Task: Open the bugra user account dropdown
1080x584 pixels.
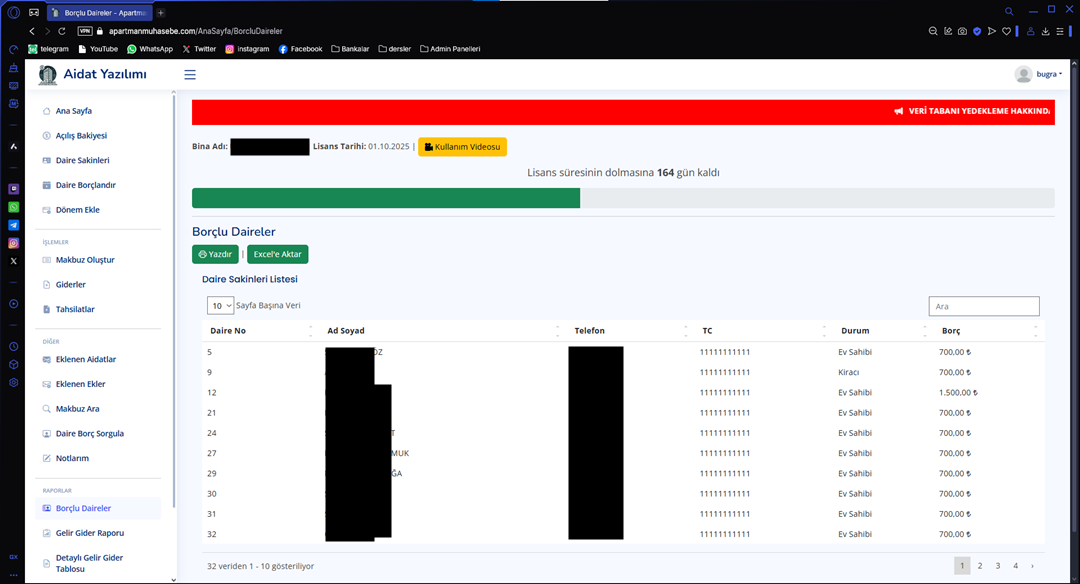Action: click(x=1038, y=75)
